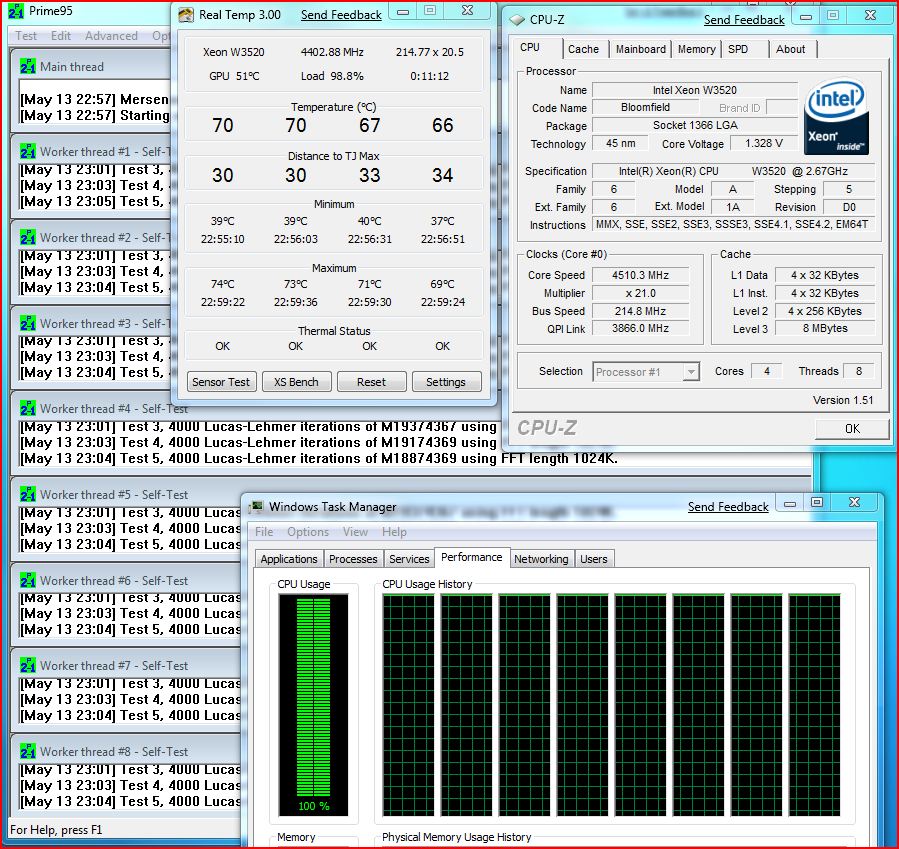
Task: Click the Bus Speed 214.8 MHz field
Action: coord(640,311)
